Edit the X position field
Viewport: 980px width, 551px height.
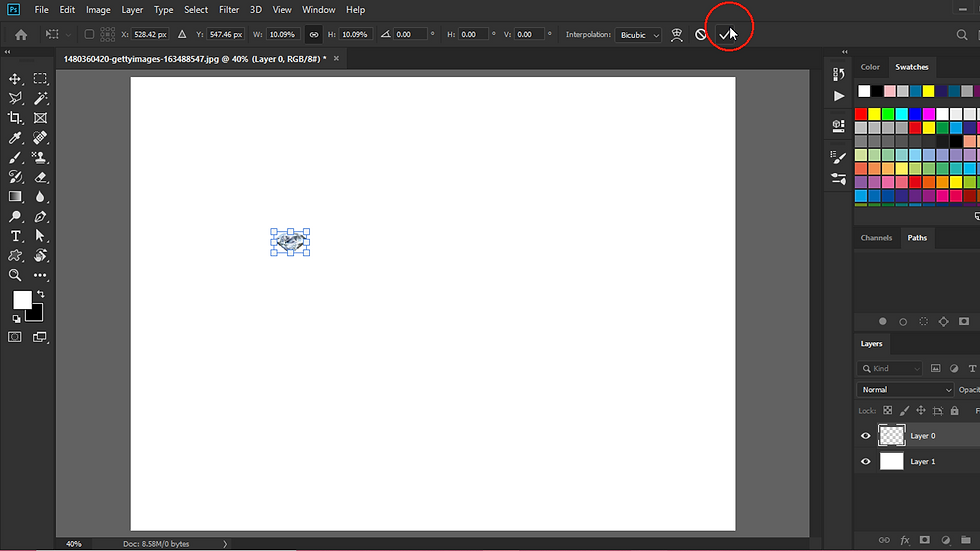[150, 34]
